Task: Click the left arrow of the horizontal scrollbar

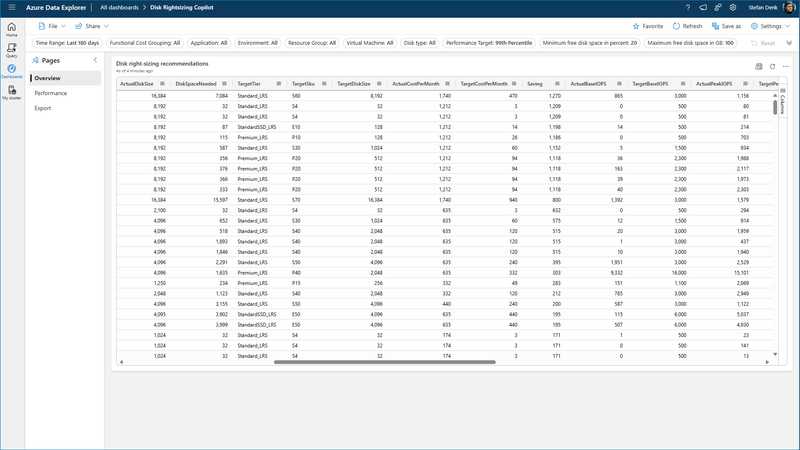Action: tap(121, 362)
